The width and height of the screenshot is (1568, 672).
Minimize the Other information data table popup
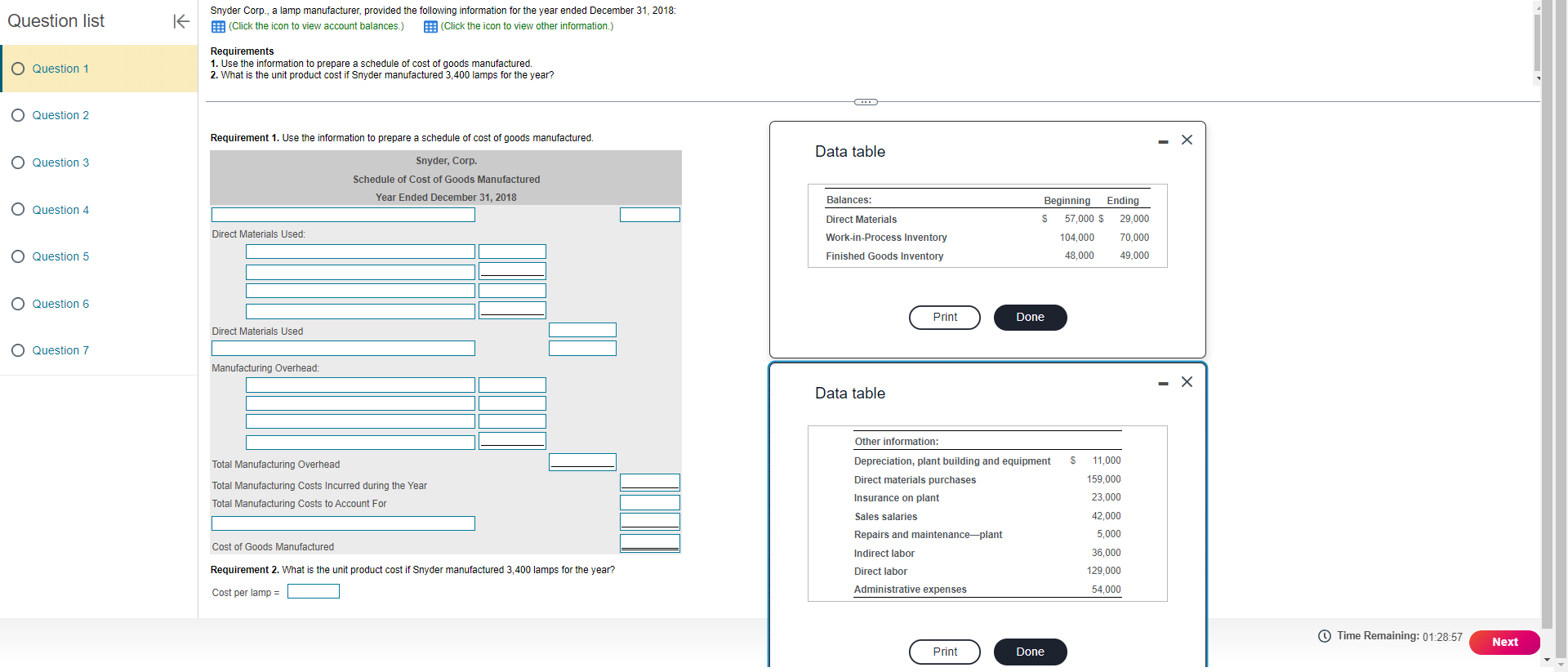[1163, 383]
